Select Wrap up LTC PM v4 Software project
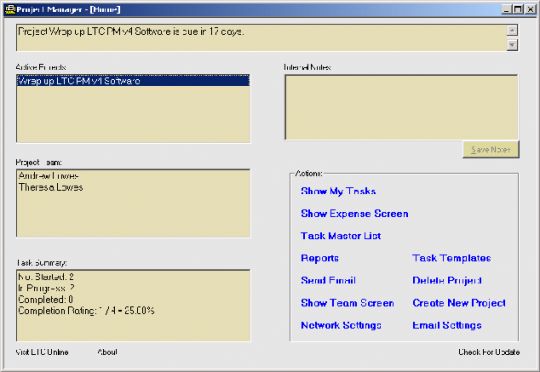540x372 pixels. pos(133,81)
